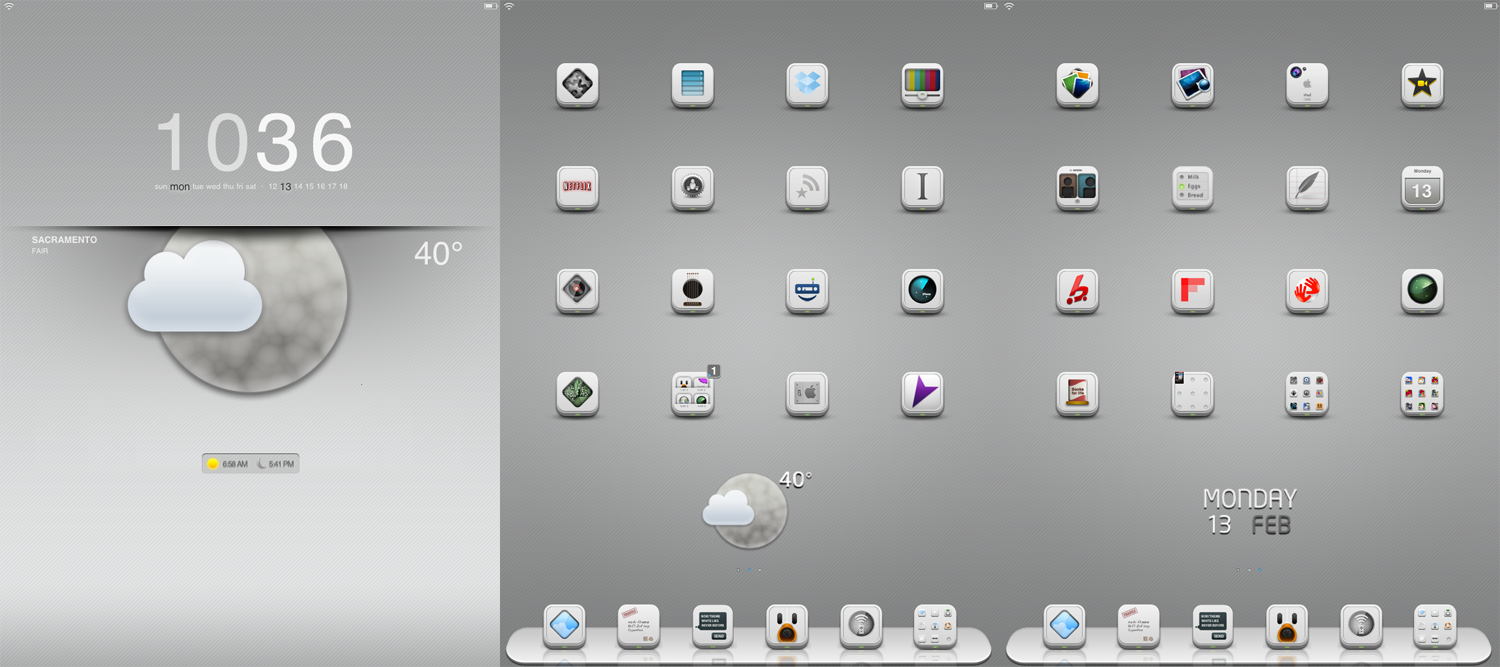
Task: Launch the iPad Camera app icon
Action: [1307, 85]
